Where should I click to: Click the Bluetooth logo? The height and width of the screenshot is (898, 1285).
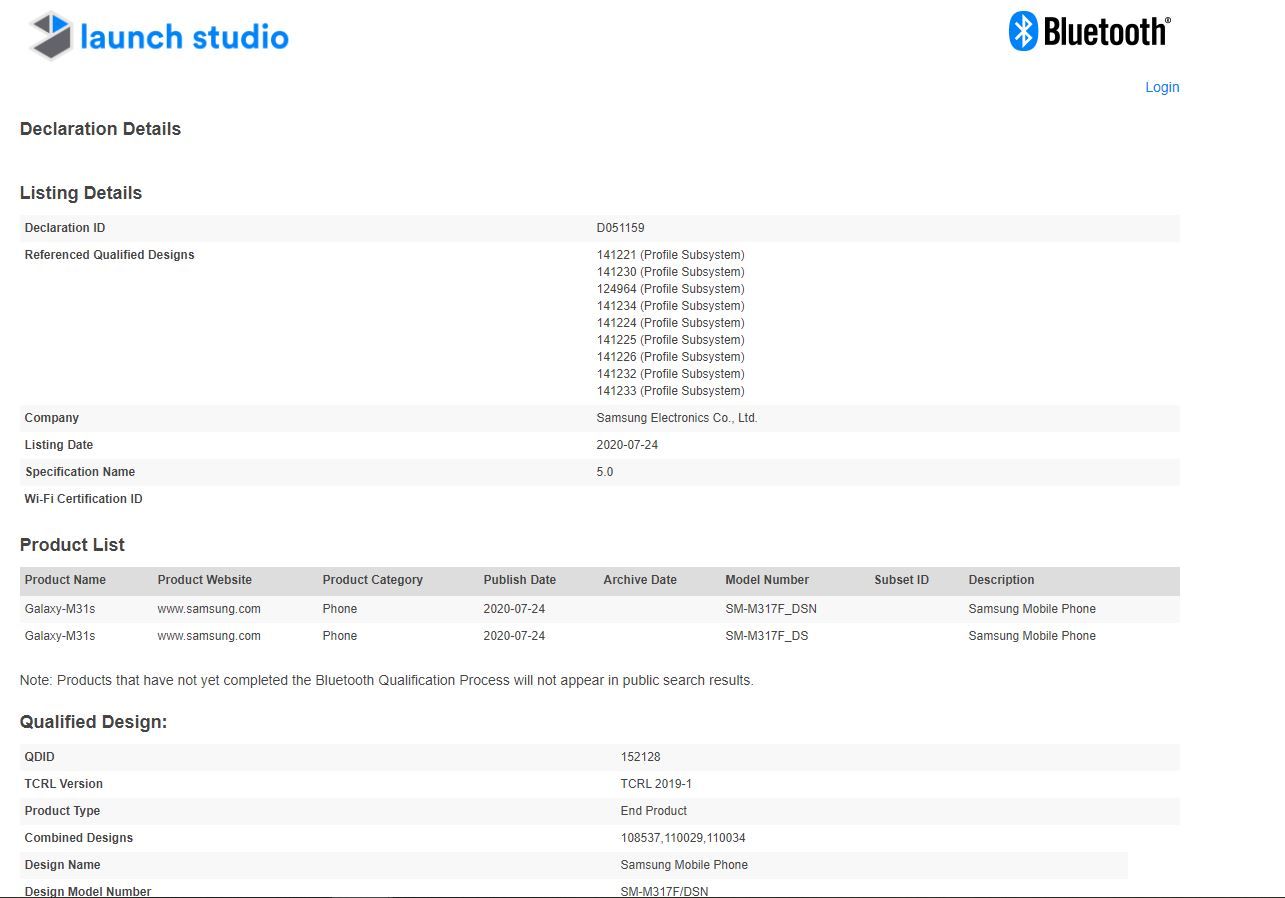click(x=1090, y=31)
